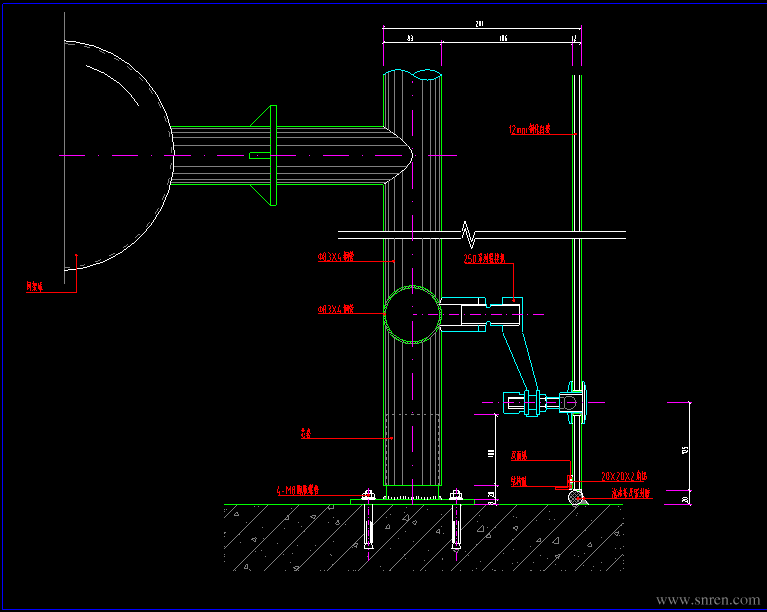
Task: Select the lower Φ83X4 steel pipe label
Action: (336, 309)
